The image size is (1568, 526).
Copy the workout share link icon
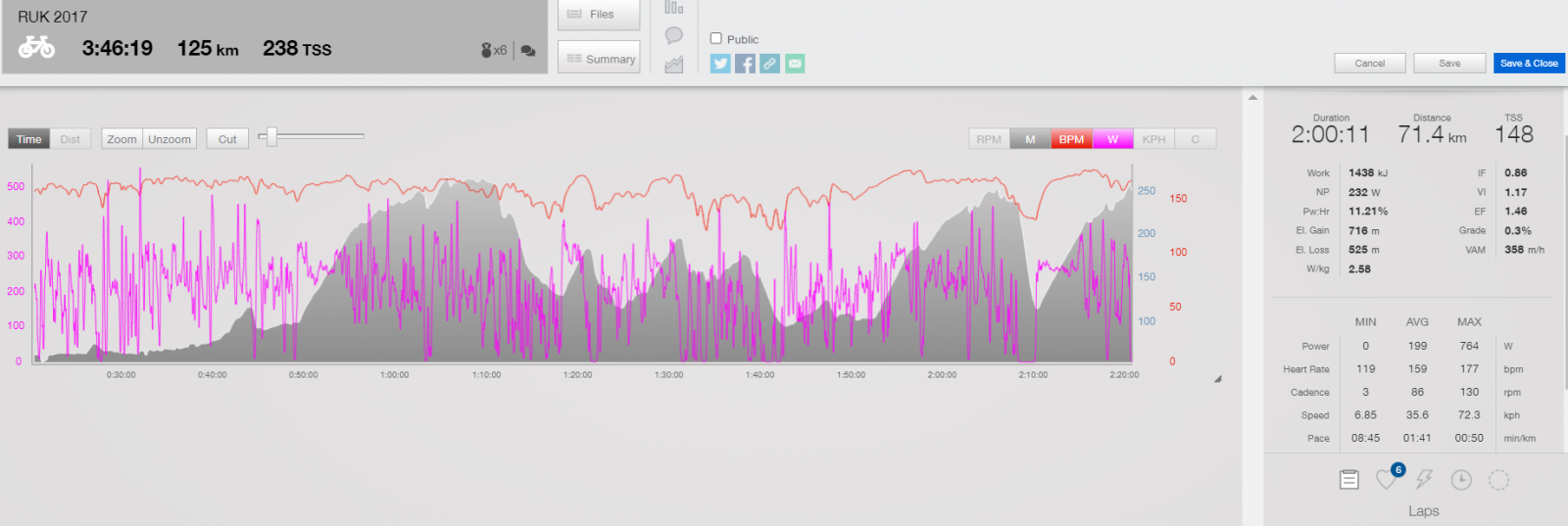[770, 64]
